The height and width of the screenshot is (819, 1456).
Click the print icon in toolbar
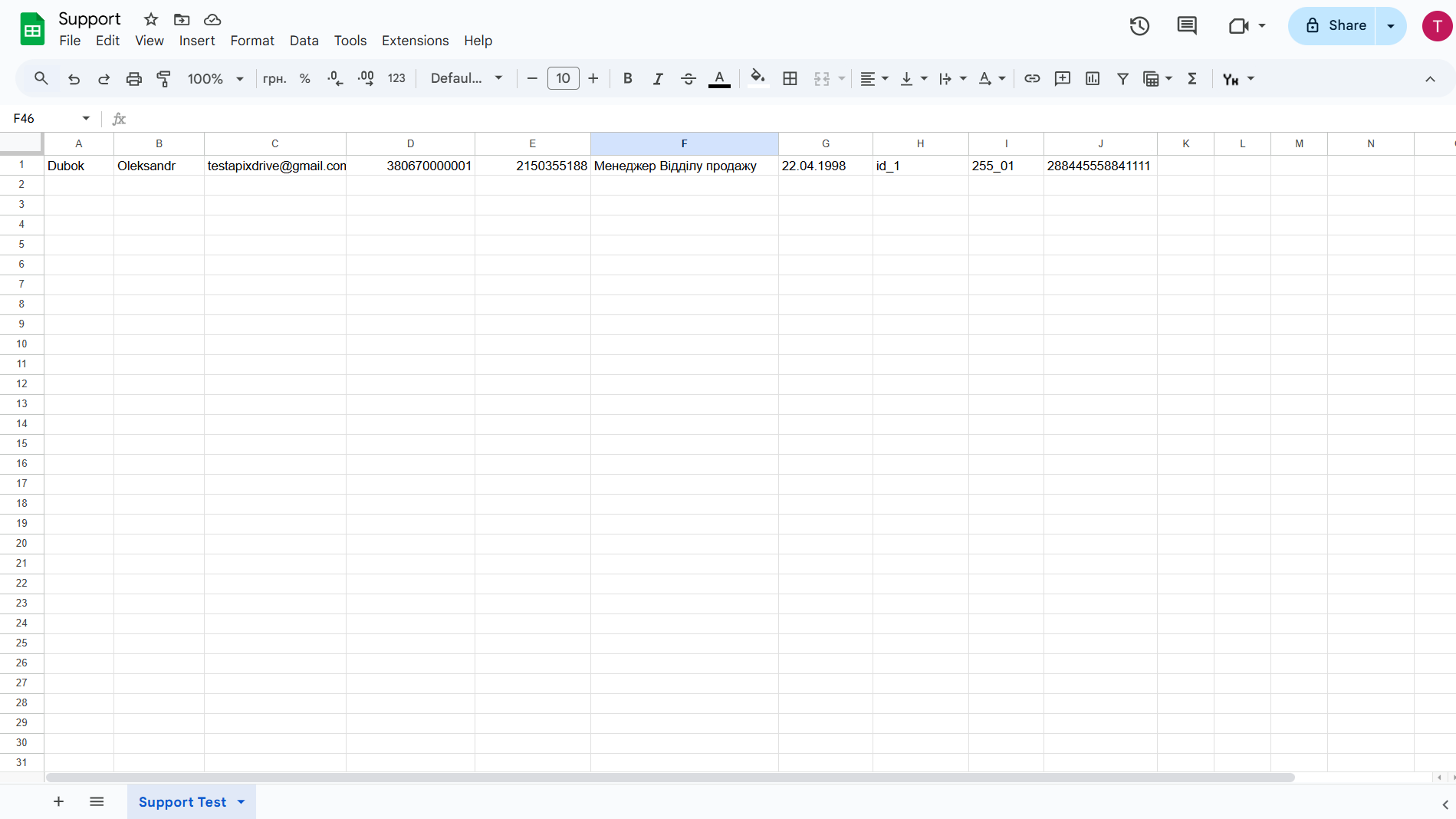tap(134, 78)
